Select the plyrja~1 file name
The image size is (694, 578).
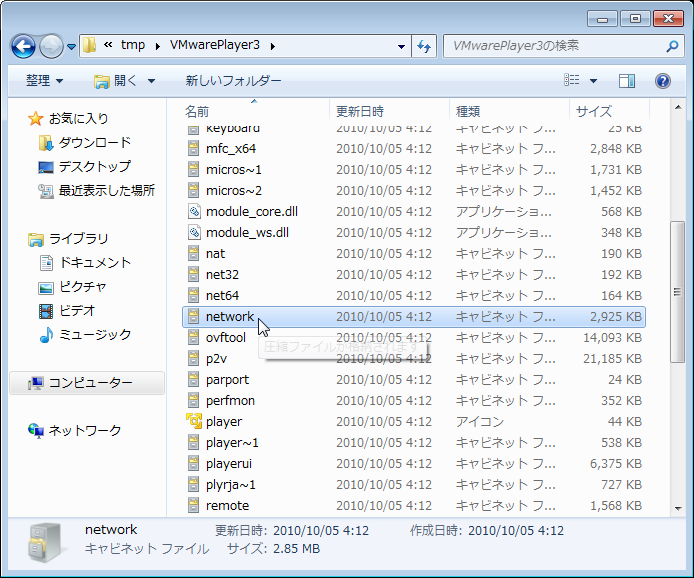(231, 485)
